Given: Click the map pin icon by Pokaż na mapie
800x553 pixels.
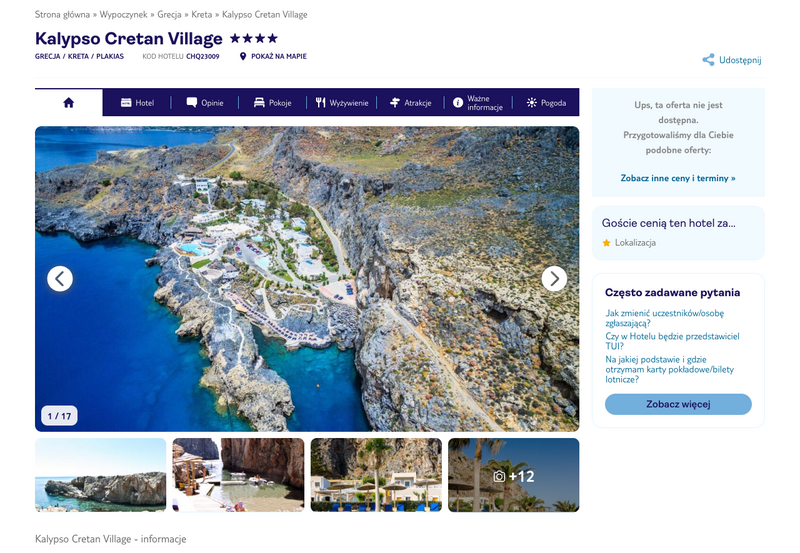Looking at the screenshot, I should click(x=243, y=56).
